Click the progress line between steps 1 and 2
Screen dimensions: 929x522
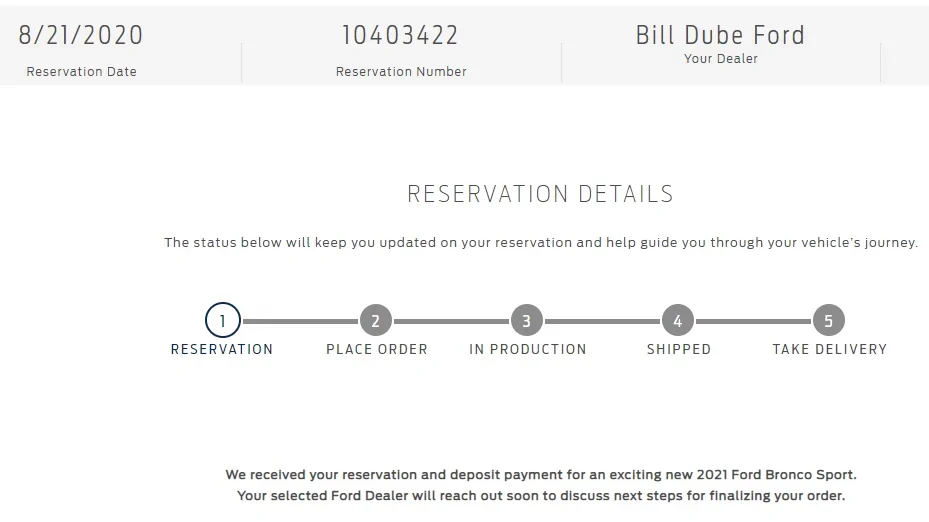tap(299, 321)
